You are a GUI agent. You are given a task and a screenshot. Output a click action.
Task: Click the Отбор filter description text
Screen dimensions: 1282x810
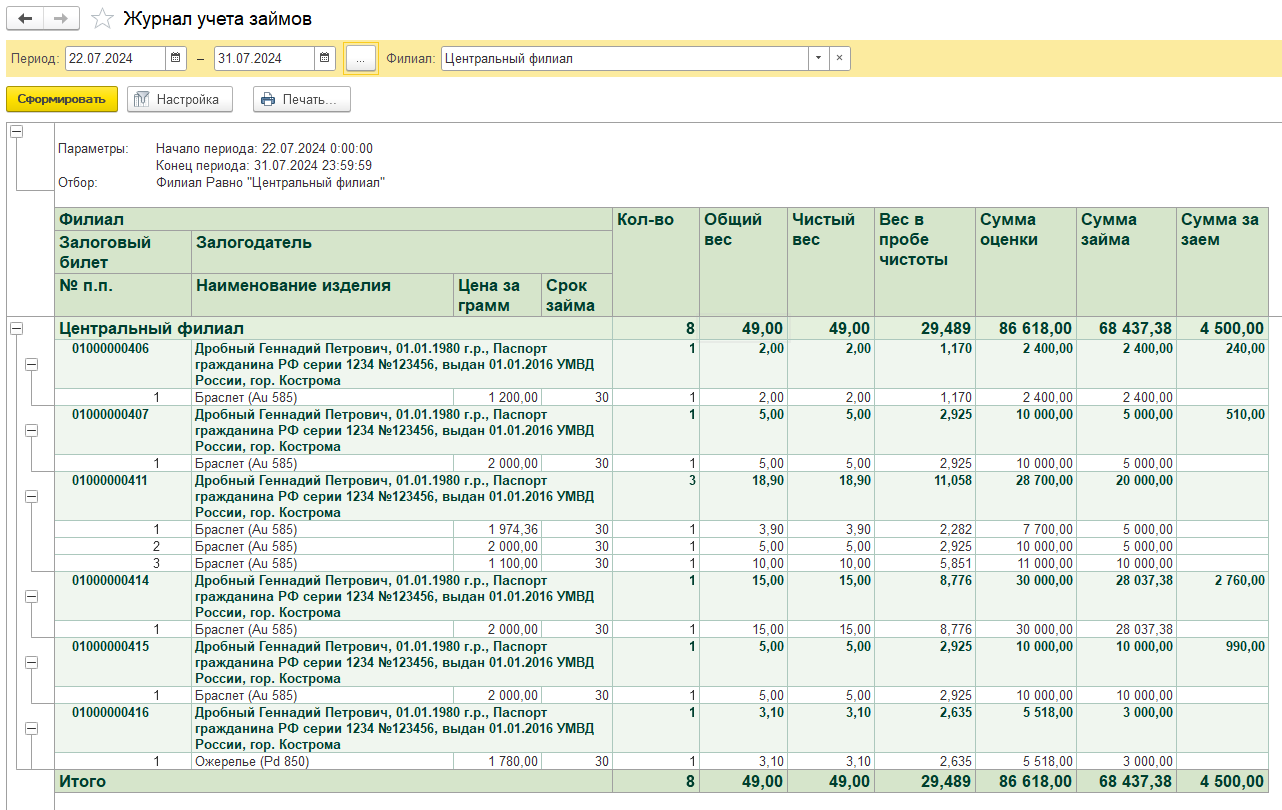[270, 183]
